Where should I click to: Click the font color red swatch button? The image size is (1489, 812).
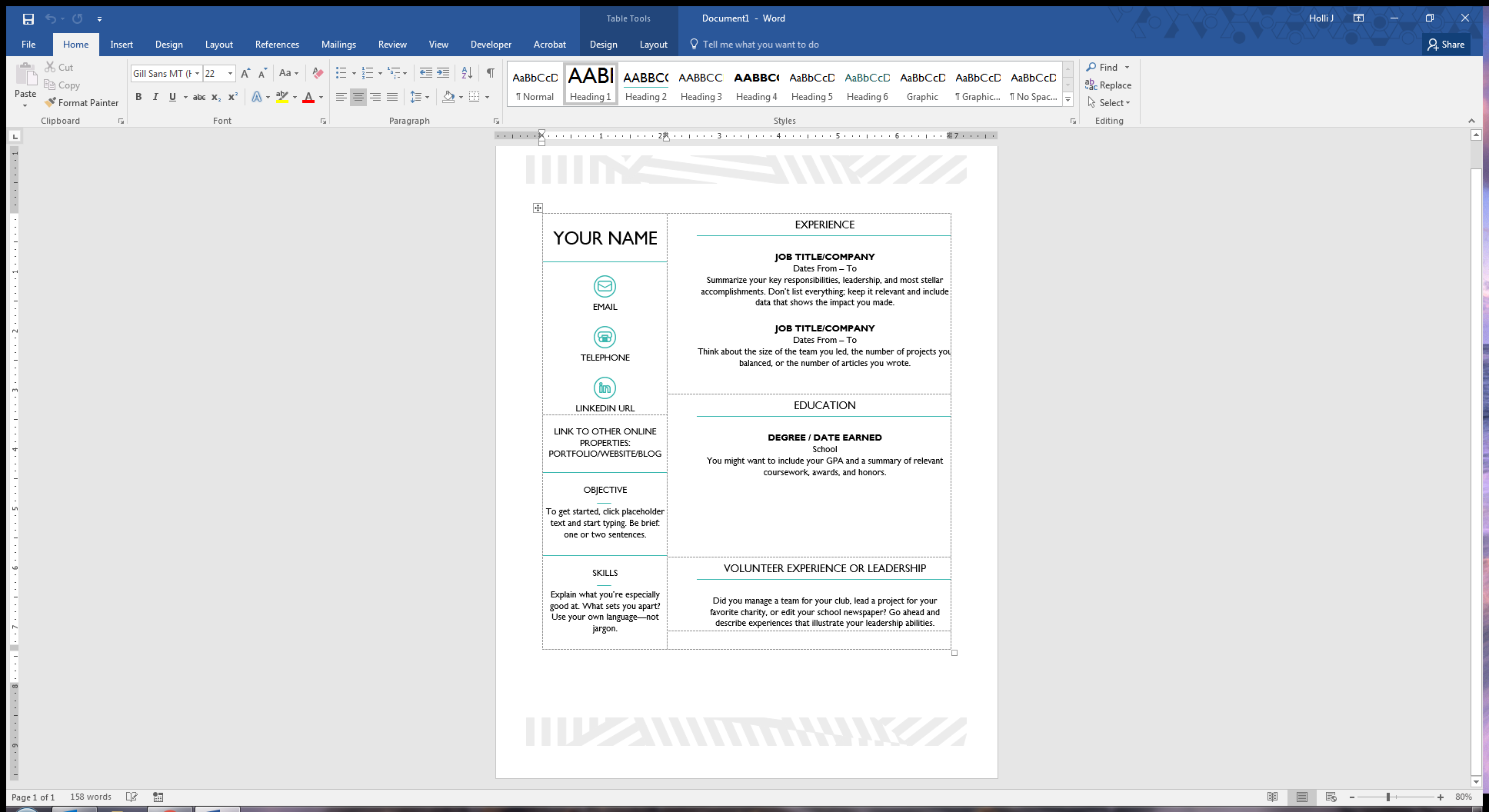[308, 97]
